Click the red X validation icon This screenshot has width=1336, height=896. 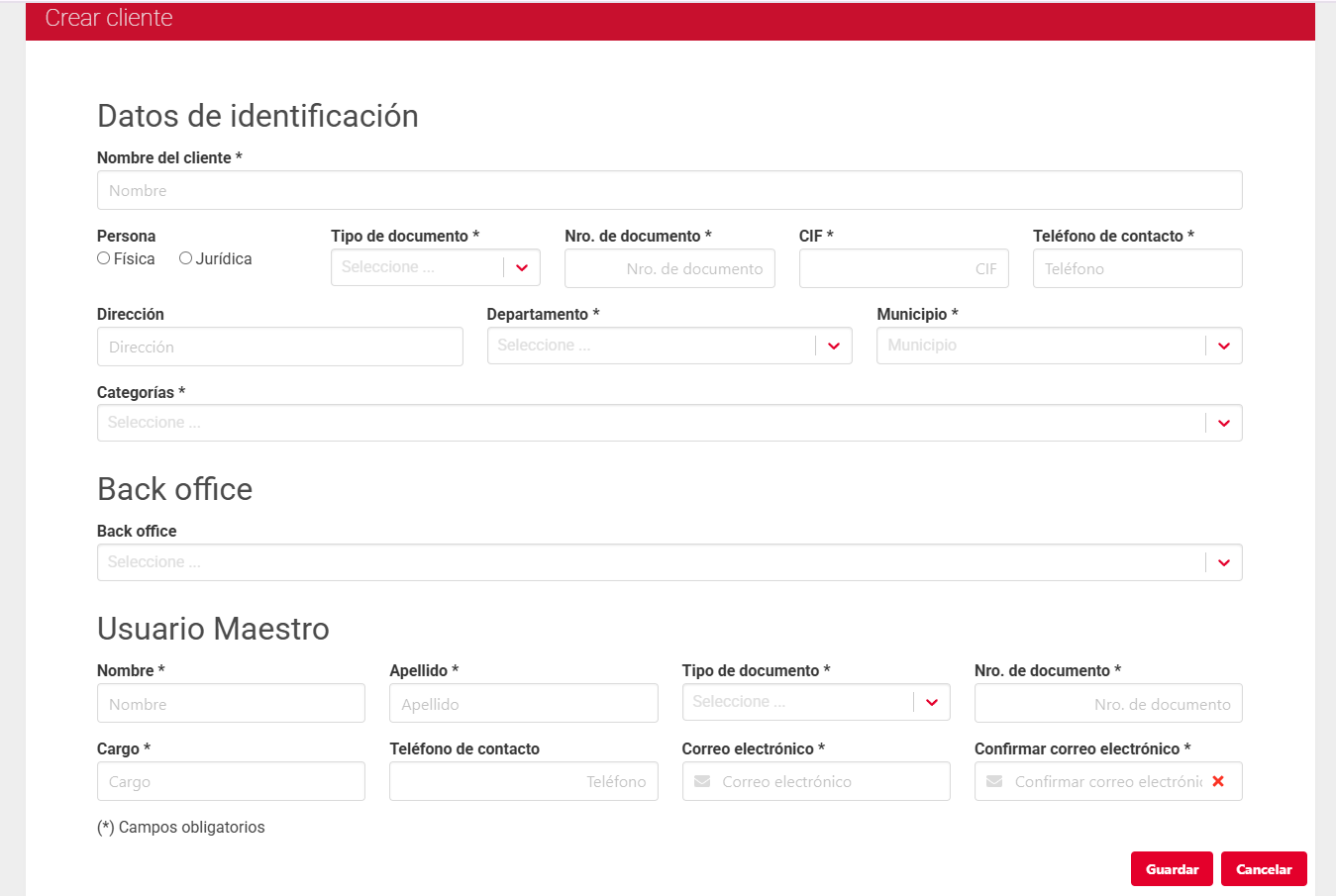point(1218,781)
